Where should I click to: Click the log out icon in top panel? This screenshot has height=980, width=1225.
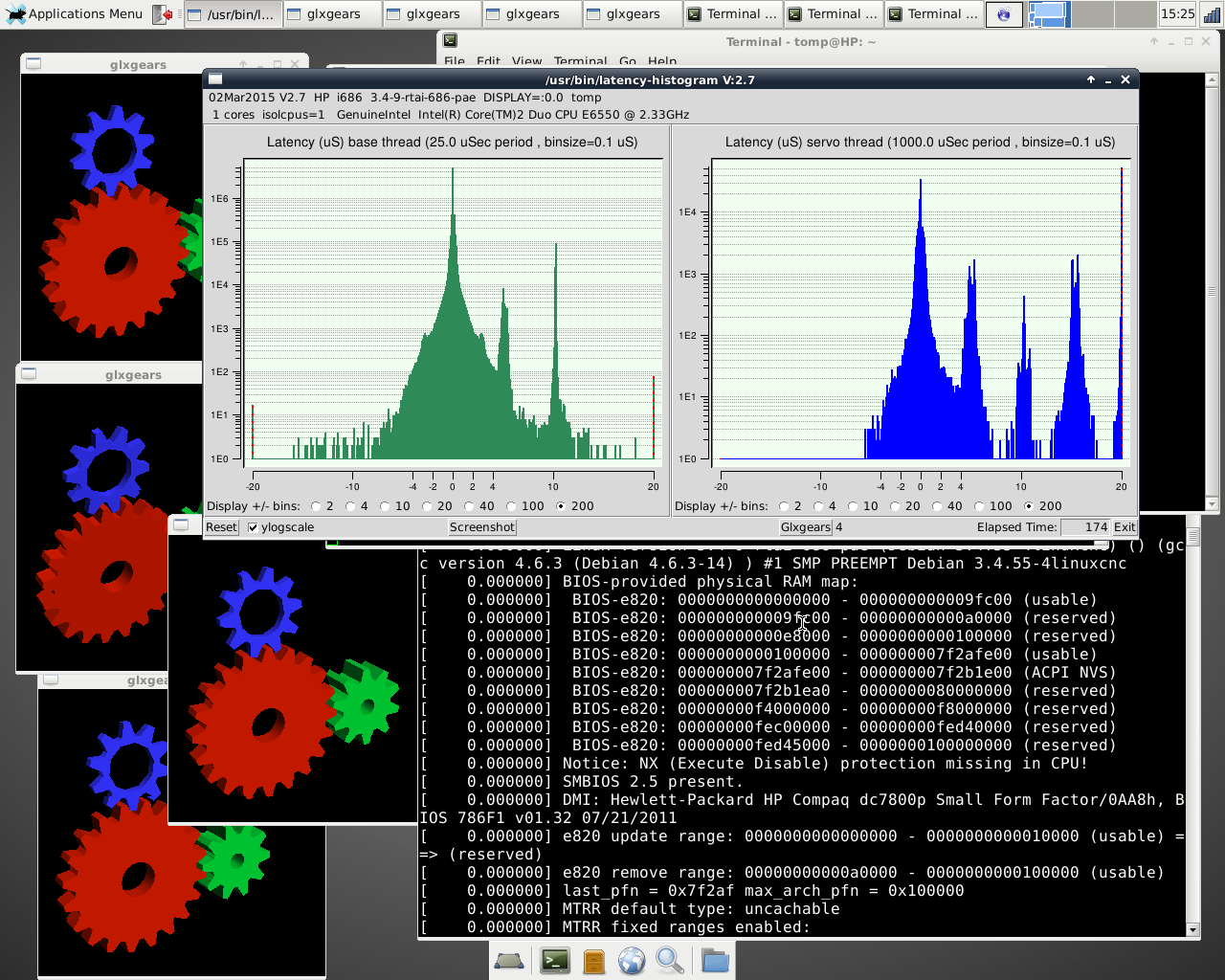[x=164, y=14]
